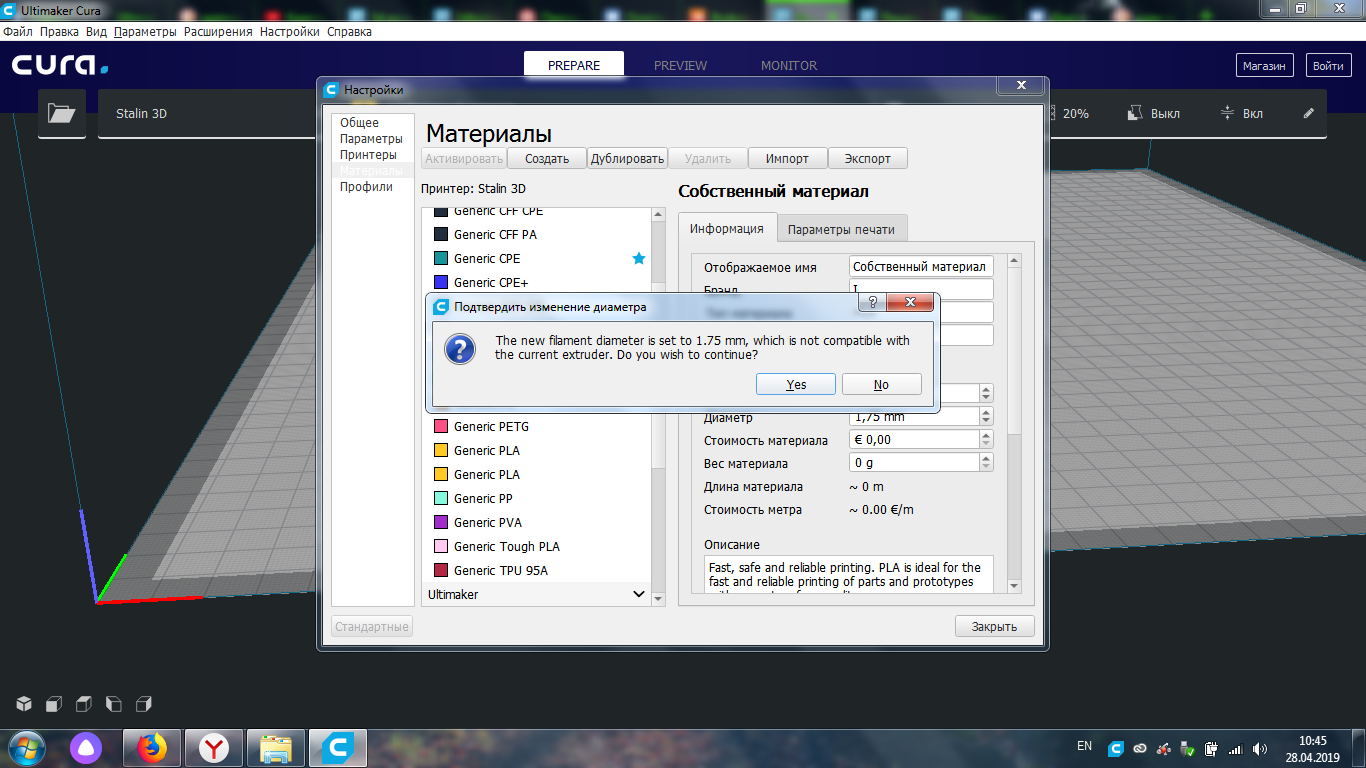Select Профили in settings sidebar
The image size is (1366, 768).
(x=366, y=187)
